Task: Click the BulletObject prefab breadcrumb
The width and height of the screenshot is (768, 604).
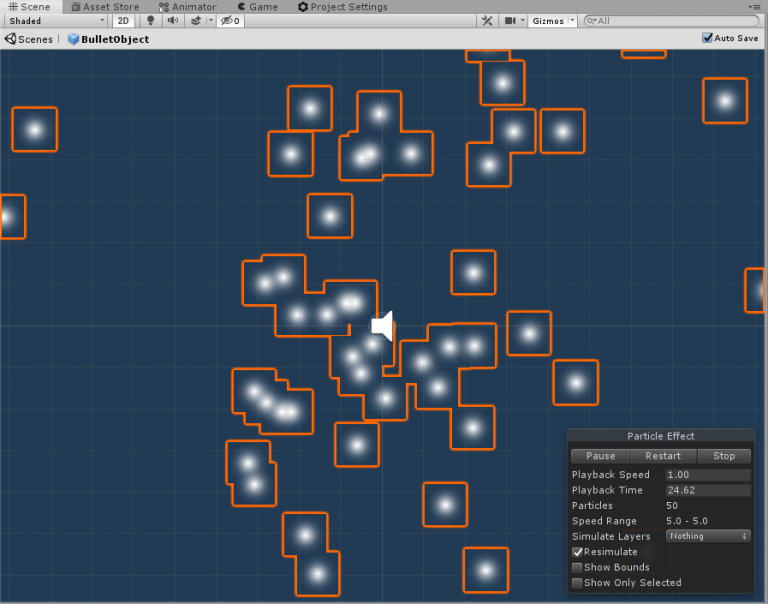Action: (108, 39)
